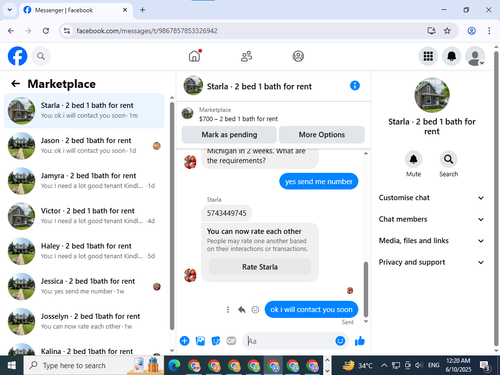Expand the Privacy and support section
Image resolution: width=500 pixels, height=375 pixels.
[x=431, y=262]
